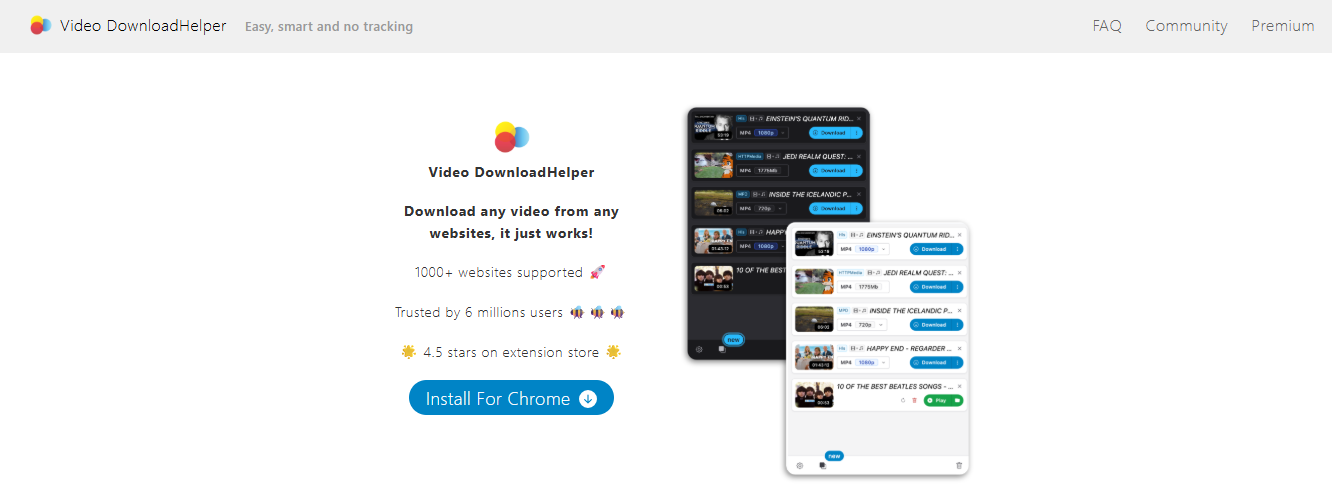Click the green Play button in Beatles row
Image resolution: width=1332 pixels, height=492 pixels.
(x=939, y=400)
